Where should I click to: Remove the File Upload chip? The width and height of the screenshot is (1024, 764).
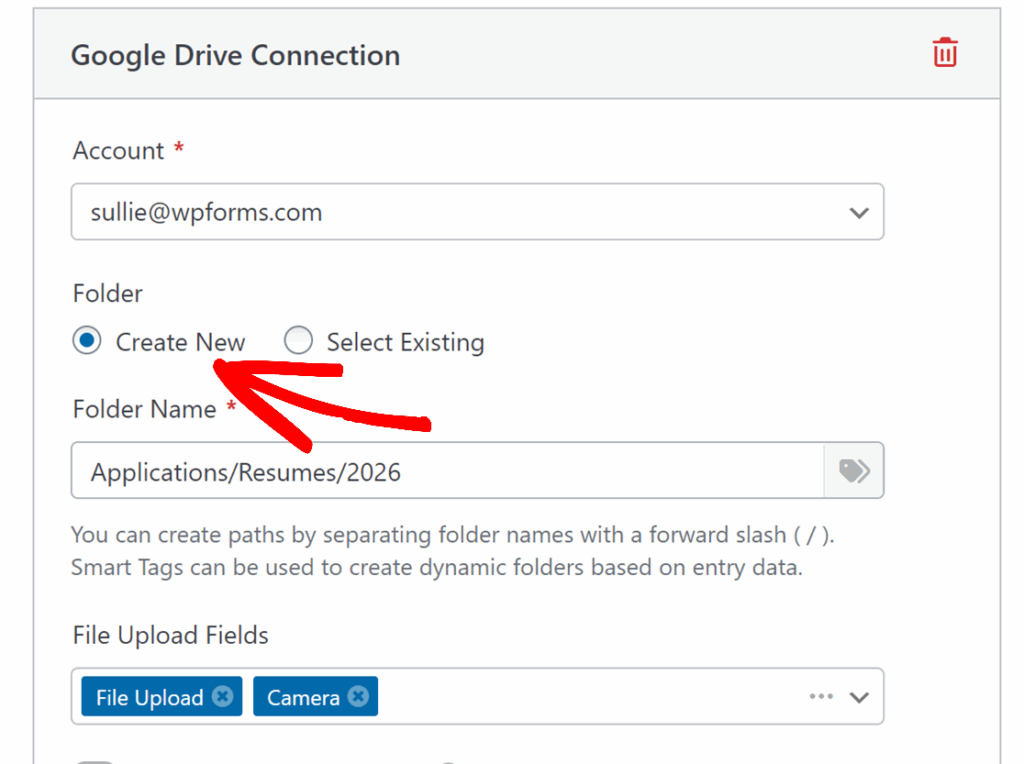click(x=222, y=697)
